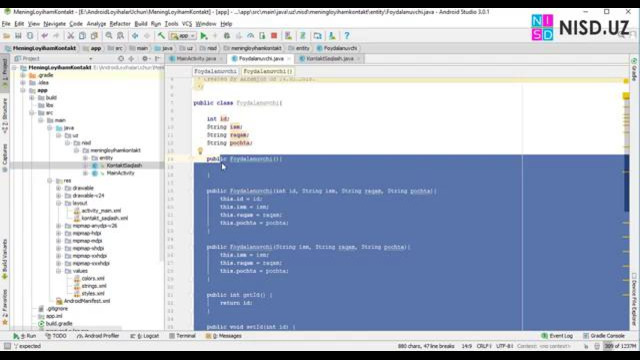Click the Save All toolbar icon
This screenshot has height=360, width=640.
18,36
